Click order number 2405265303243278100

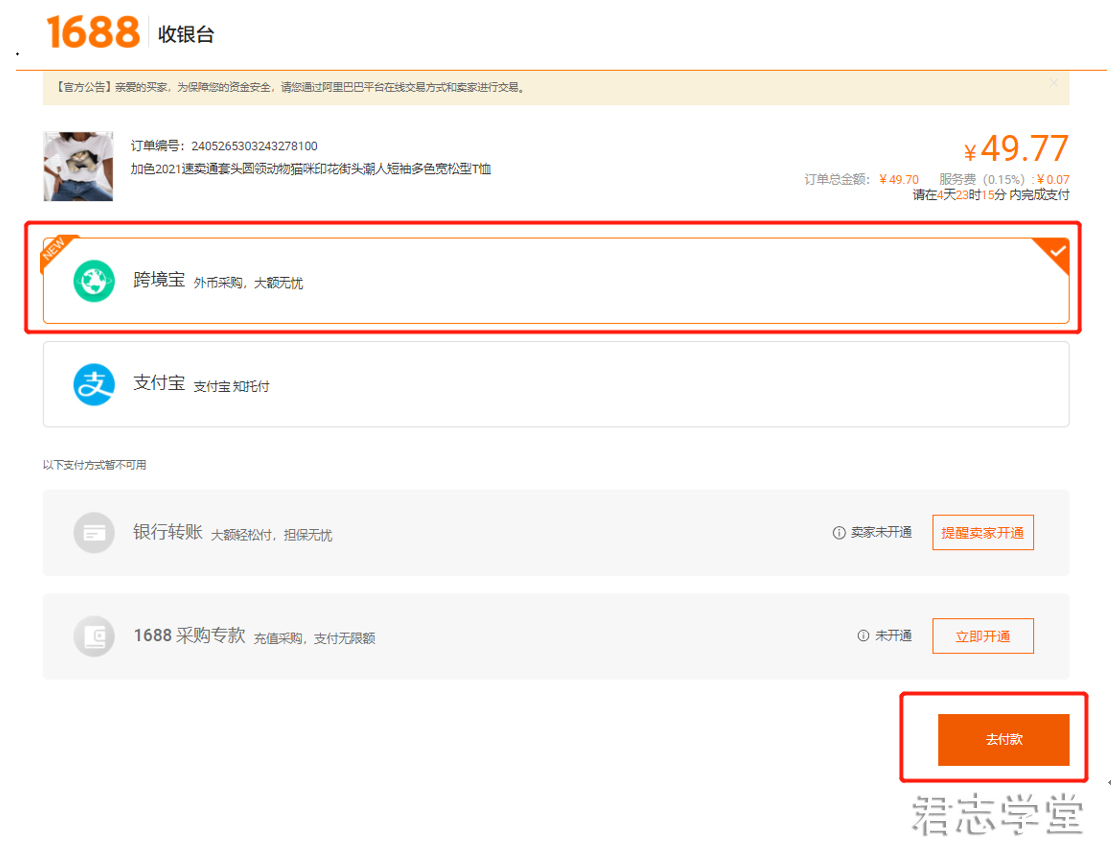(254, 146)
